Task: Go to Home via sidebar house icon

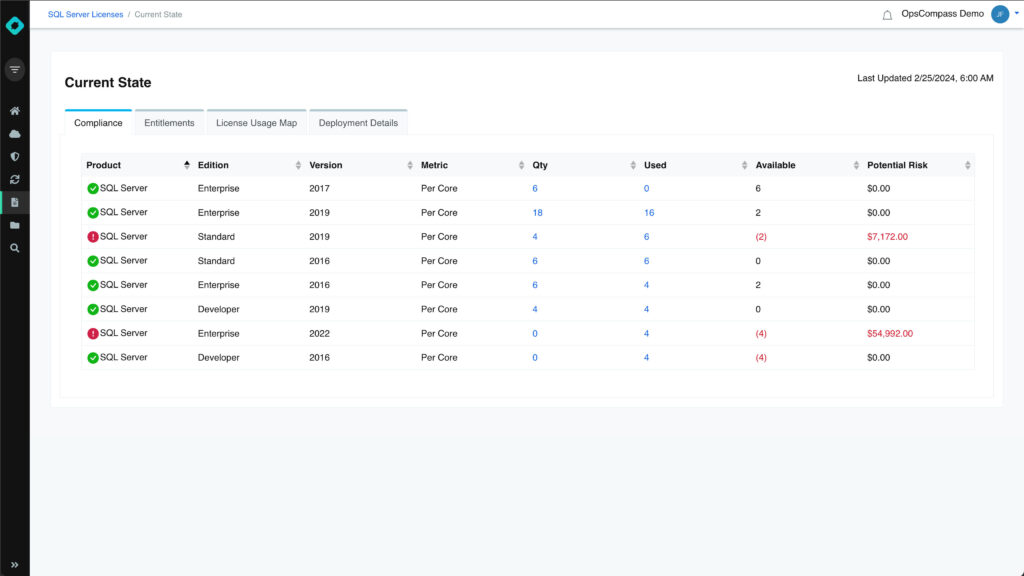Action: click(14, 111)
